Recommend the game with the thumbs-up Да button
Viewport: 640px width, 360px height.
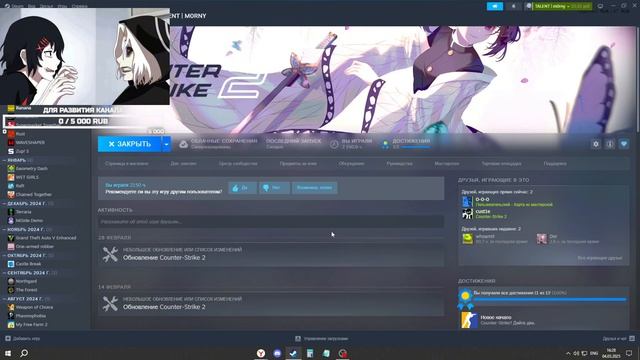(x=242, y=188)
